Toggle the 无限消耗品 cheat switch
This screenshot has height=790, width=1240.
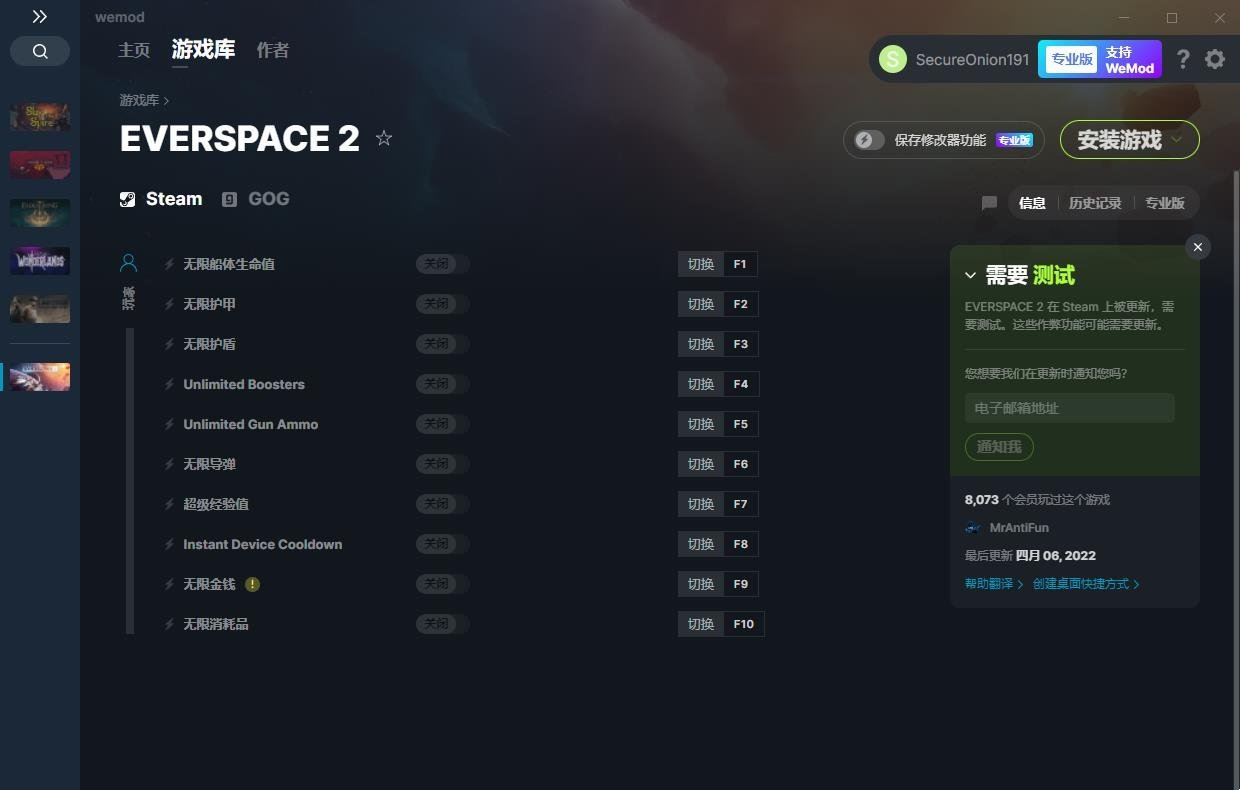tap(443, 624)
